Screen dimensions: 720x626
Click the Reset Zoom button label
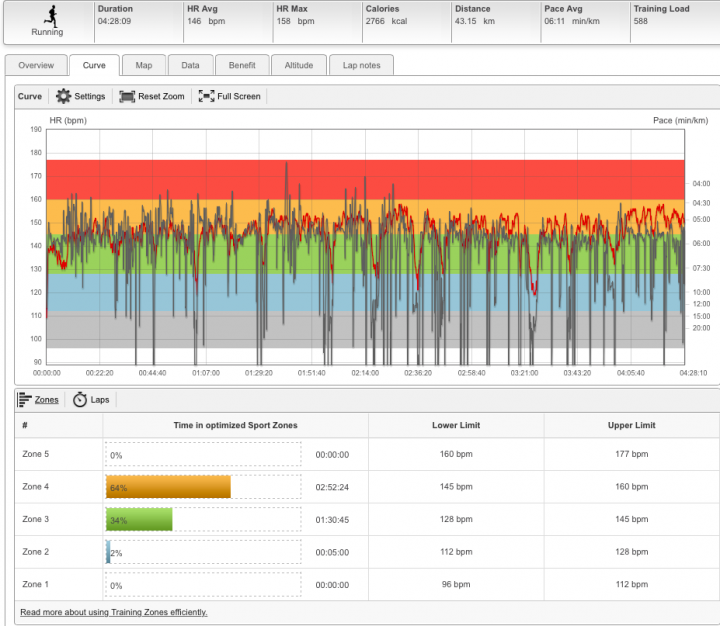pos(161,96)
